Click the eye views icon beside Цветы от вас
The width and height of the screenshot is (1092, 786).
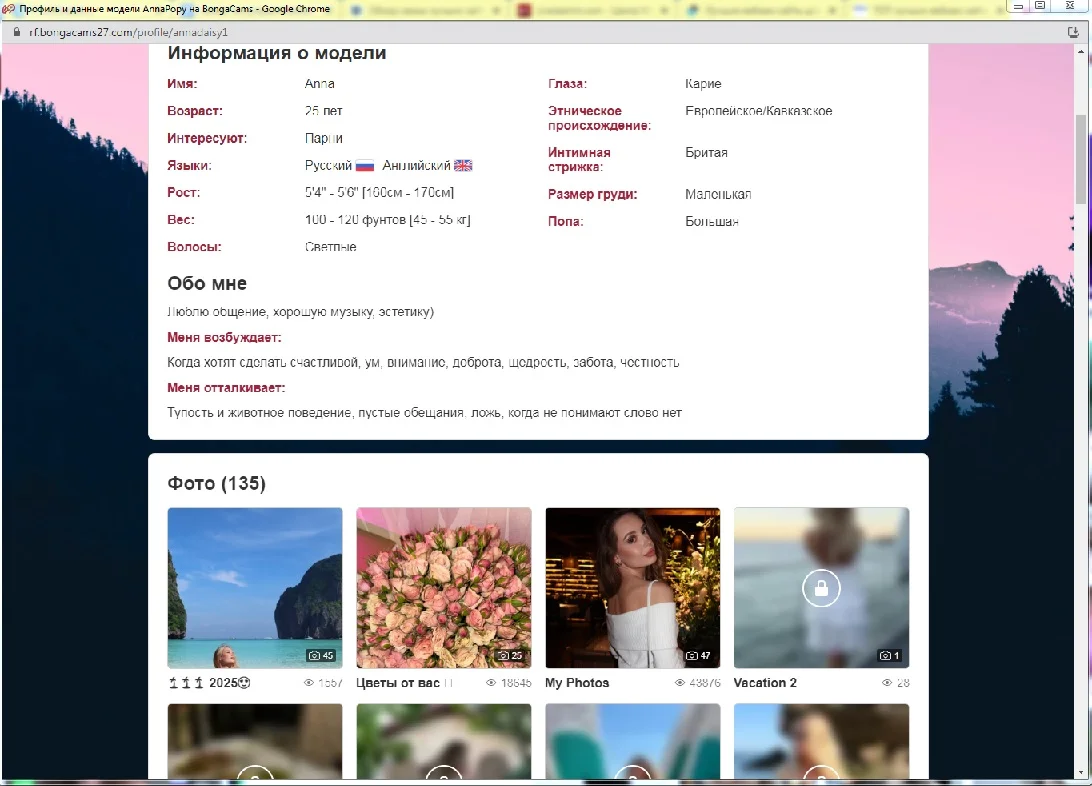coord(491,683)
